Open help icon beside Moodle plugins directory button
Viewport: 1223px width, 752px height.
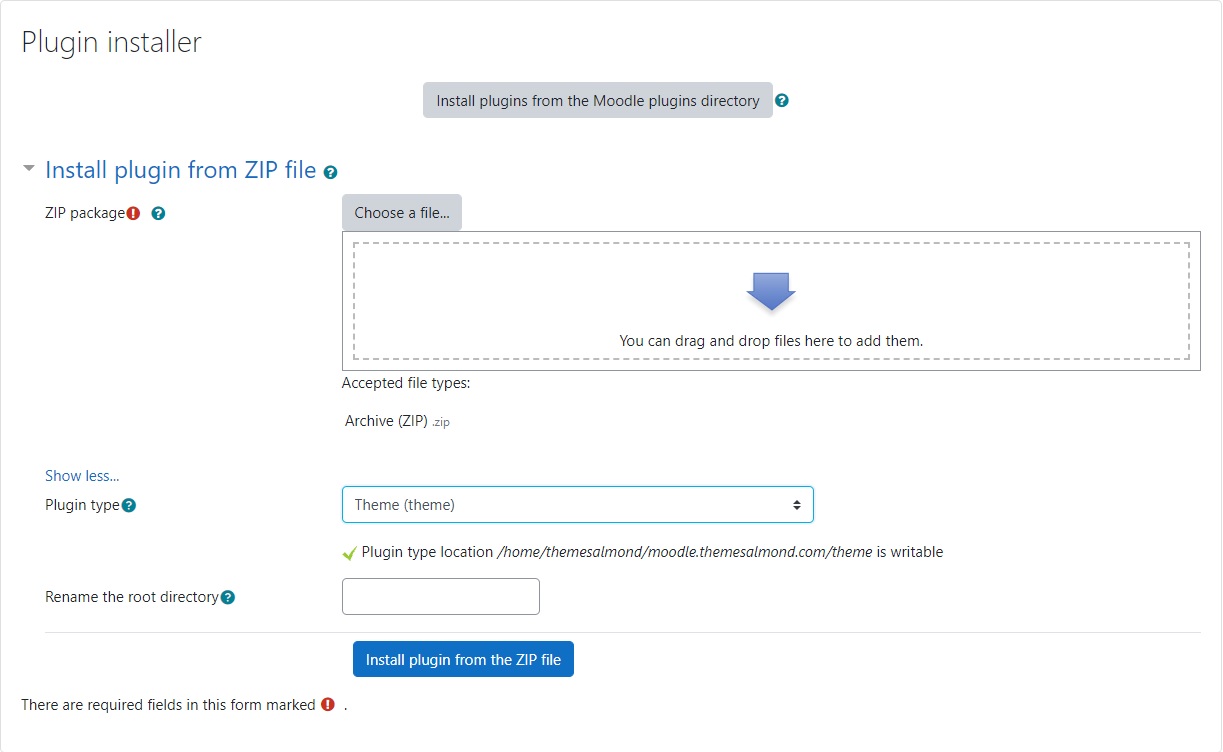(x=782, y=101)
